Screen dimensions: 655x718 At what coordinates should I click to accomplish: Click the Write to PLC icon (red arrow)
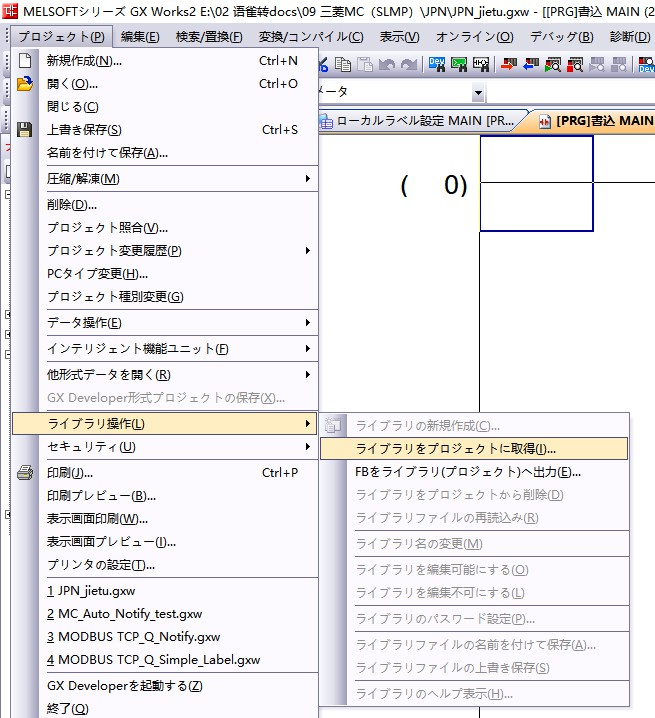[x=509, y=64]
